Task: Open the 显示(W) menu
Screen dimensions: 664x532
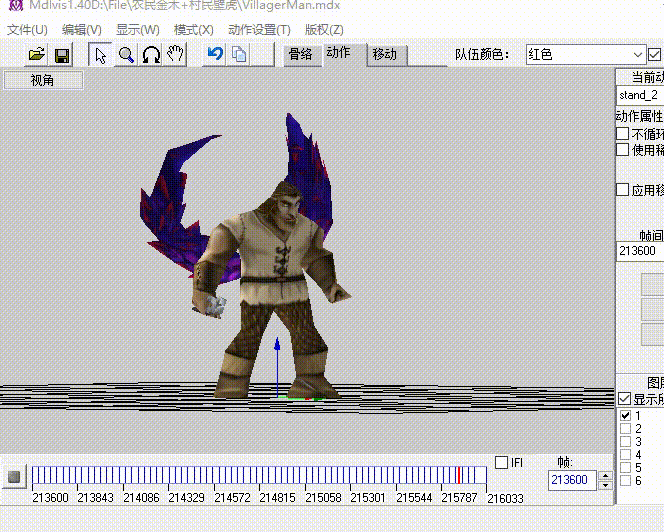Action: [138, 30]
